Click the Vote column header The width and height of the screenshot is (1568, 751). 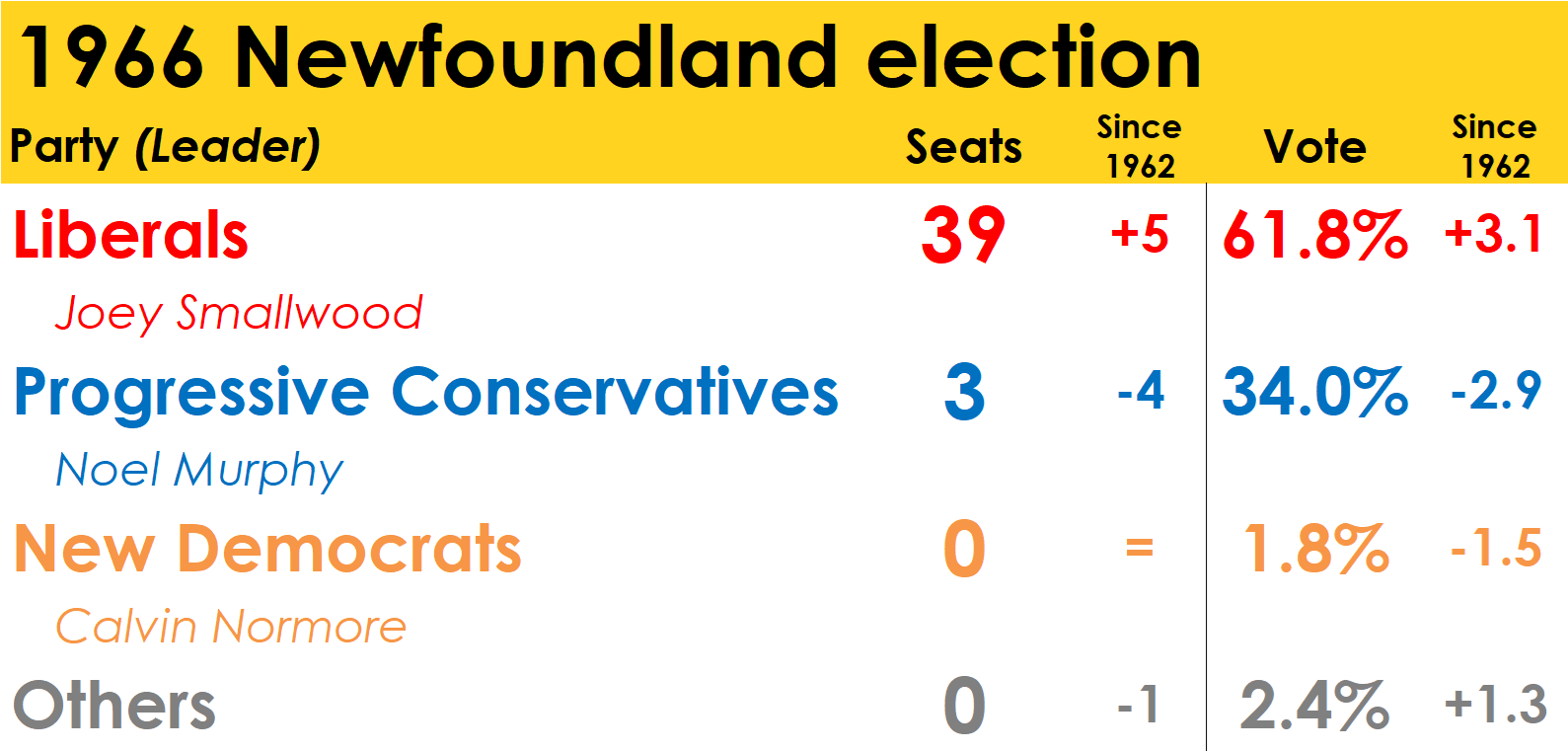[1315, 147]
